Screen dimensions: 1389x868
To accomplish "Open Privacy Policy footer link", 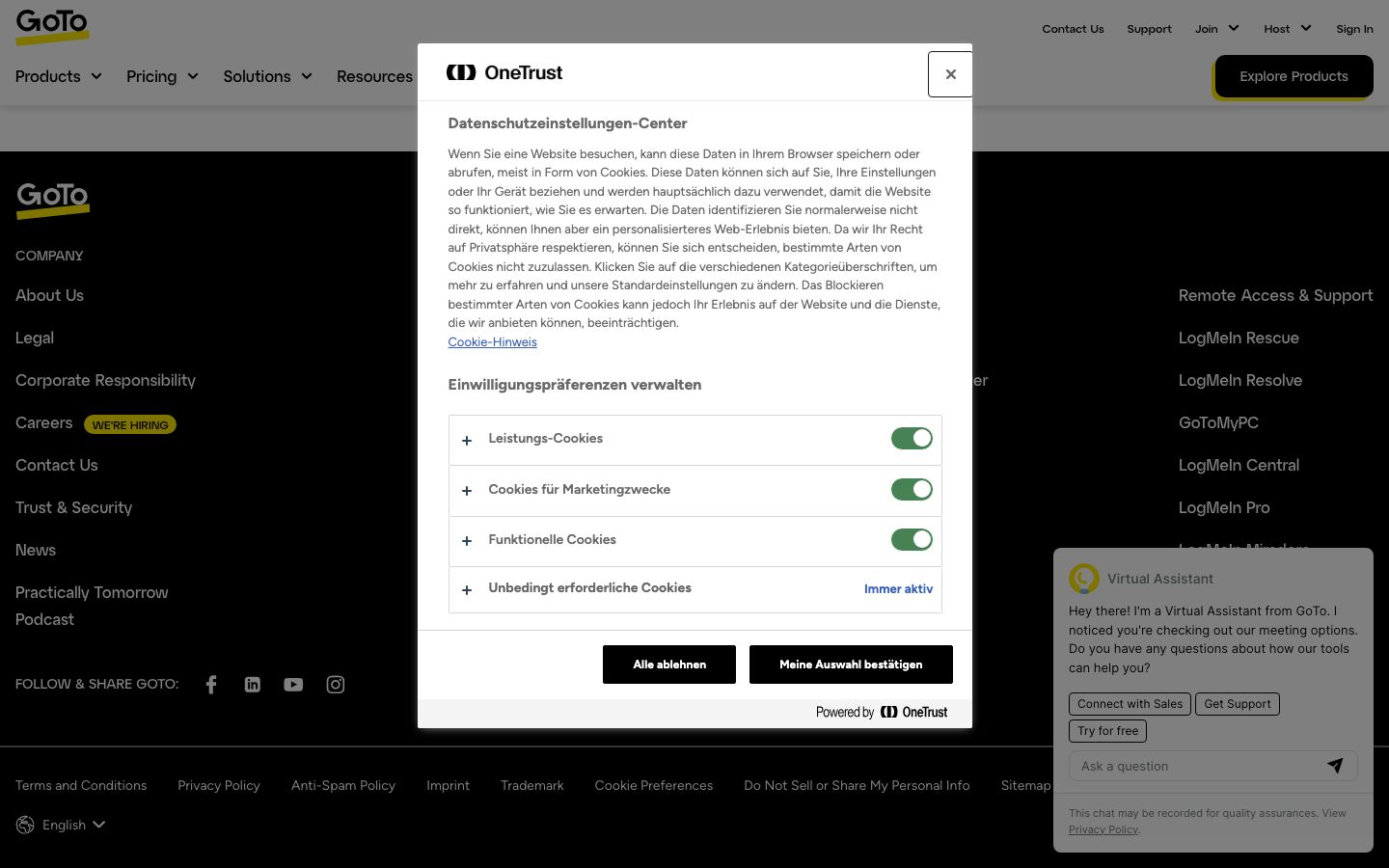I will pos(219,785).
